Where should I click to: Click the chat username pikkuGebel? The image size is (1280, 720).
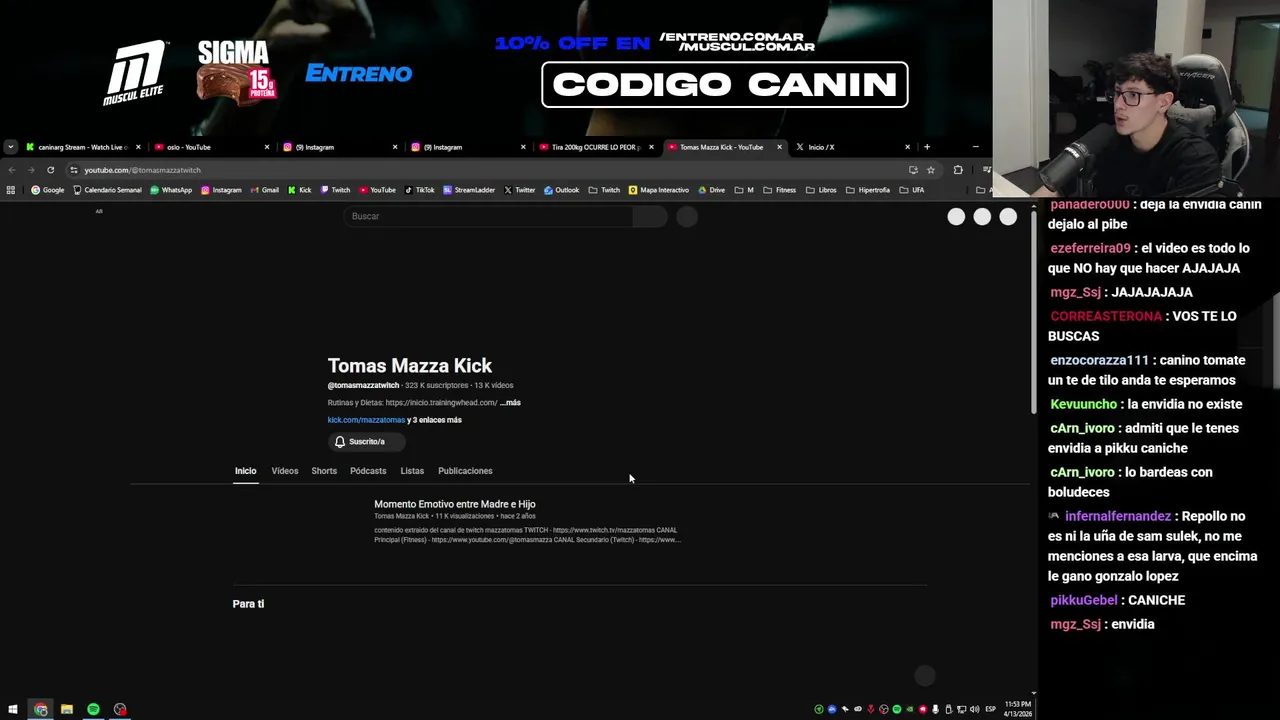tap(1083, 600)
